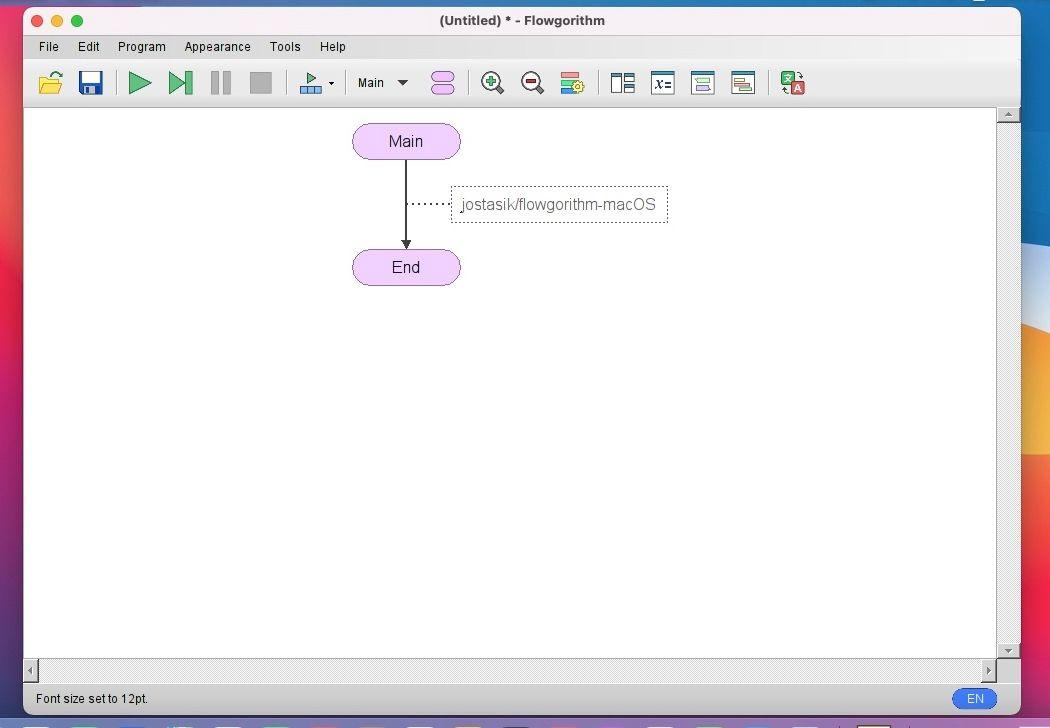Run the program with the green play button
Screen dimensions: 1050x728
pos(139,83)
